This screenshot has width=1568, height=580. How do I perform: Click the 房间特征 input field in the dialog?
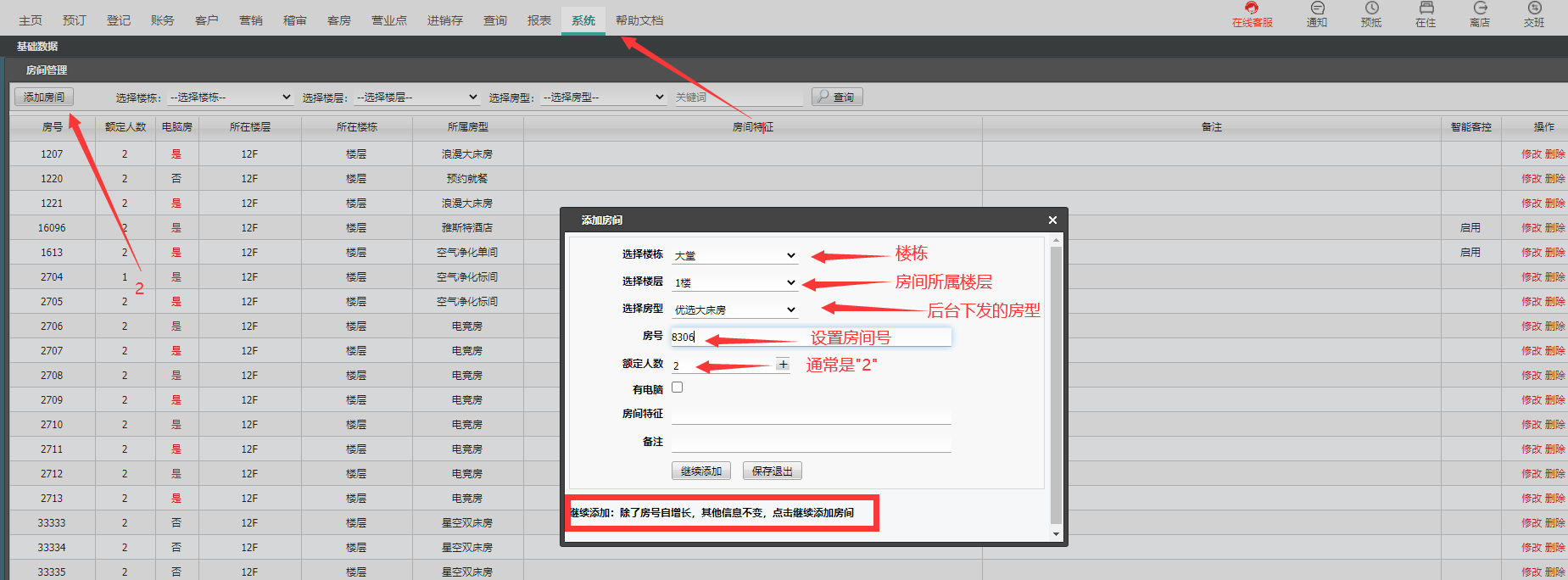812,415
